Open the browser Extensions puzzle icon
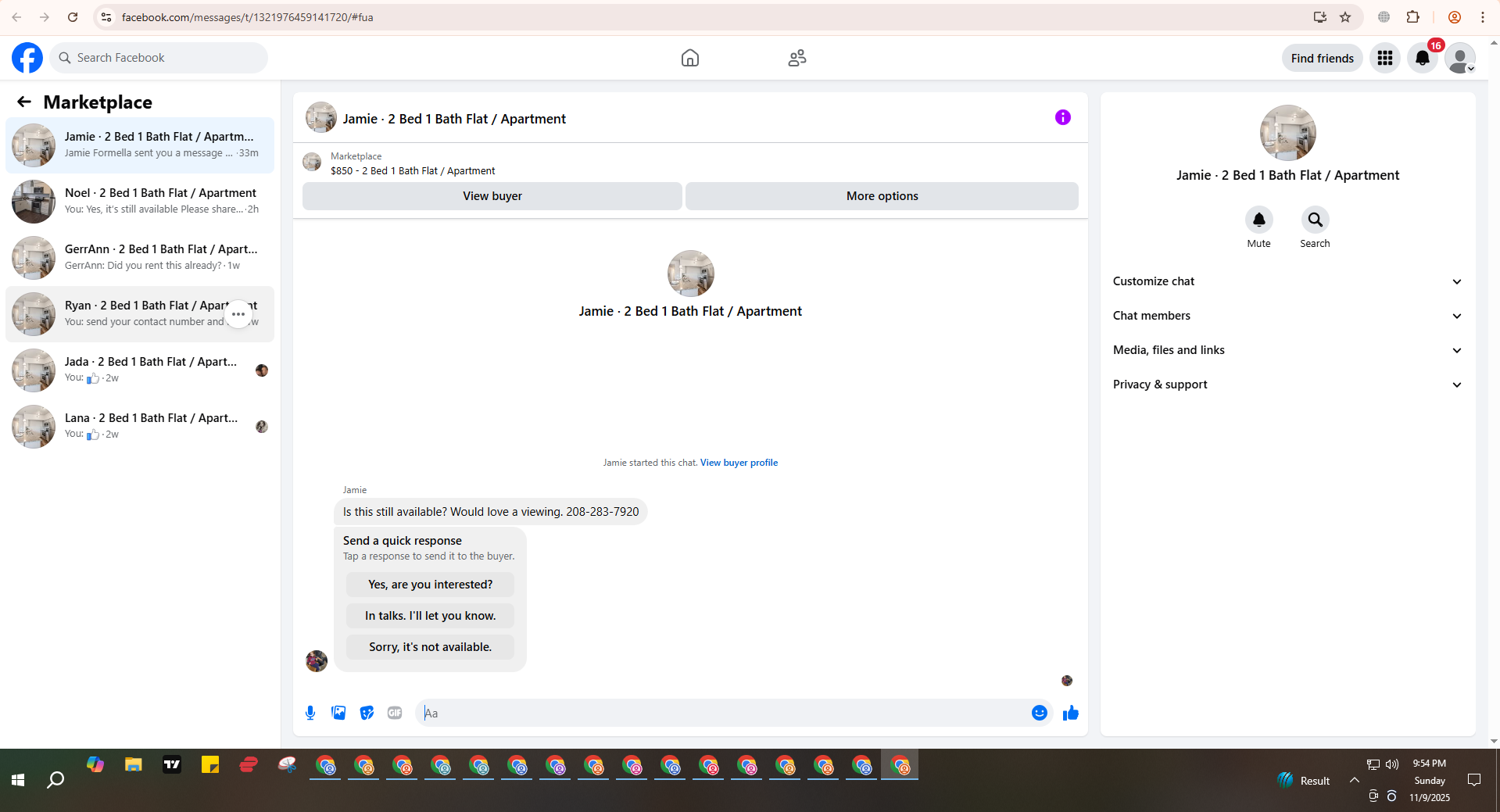Screen dimensions: 1500x812 point(1413,17)
